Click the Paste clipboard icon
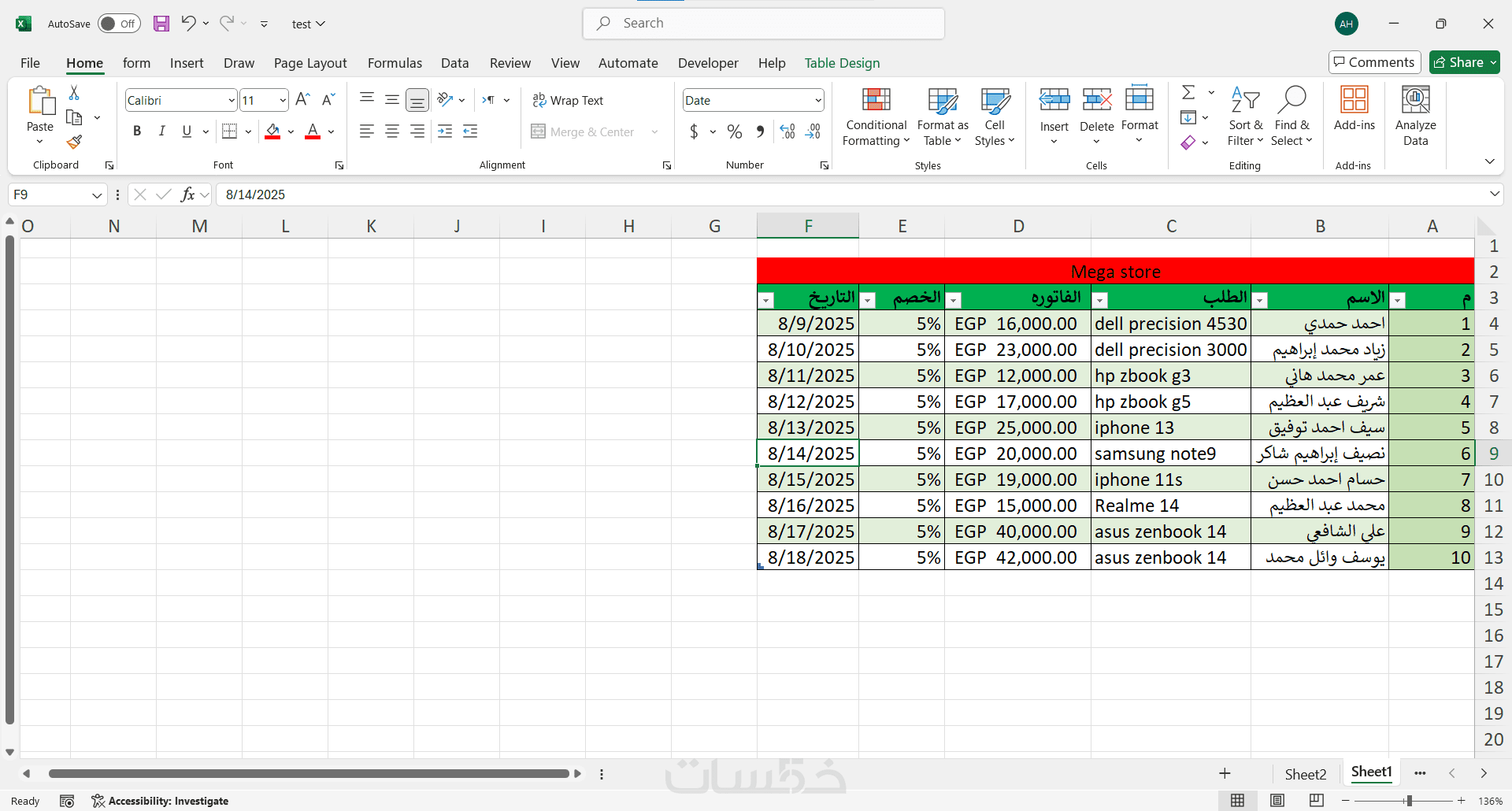The image size is (1512, 811). click(40, 101)
